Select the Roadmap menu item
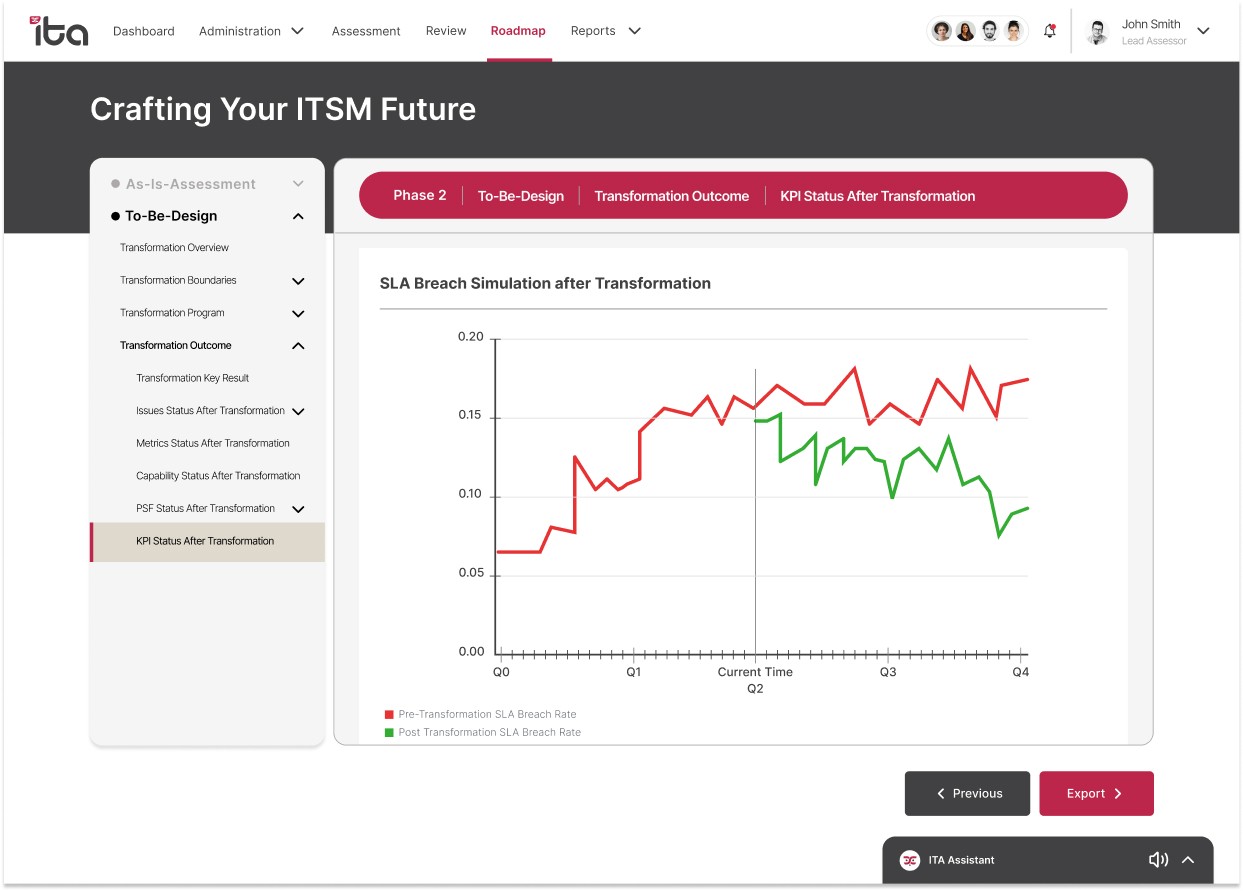Image resolution: width=1243 pixels, height=891 pixels. click(518, 31)
